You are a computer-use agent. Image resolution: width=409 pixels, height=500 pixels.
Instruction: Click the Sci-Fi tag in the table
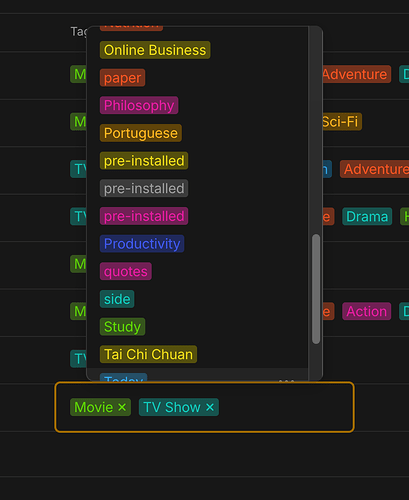341,122
